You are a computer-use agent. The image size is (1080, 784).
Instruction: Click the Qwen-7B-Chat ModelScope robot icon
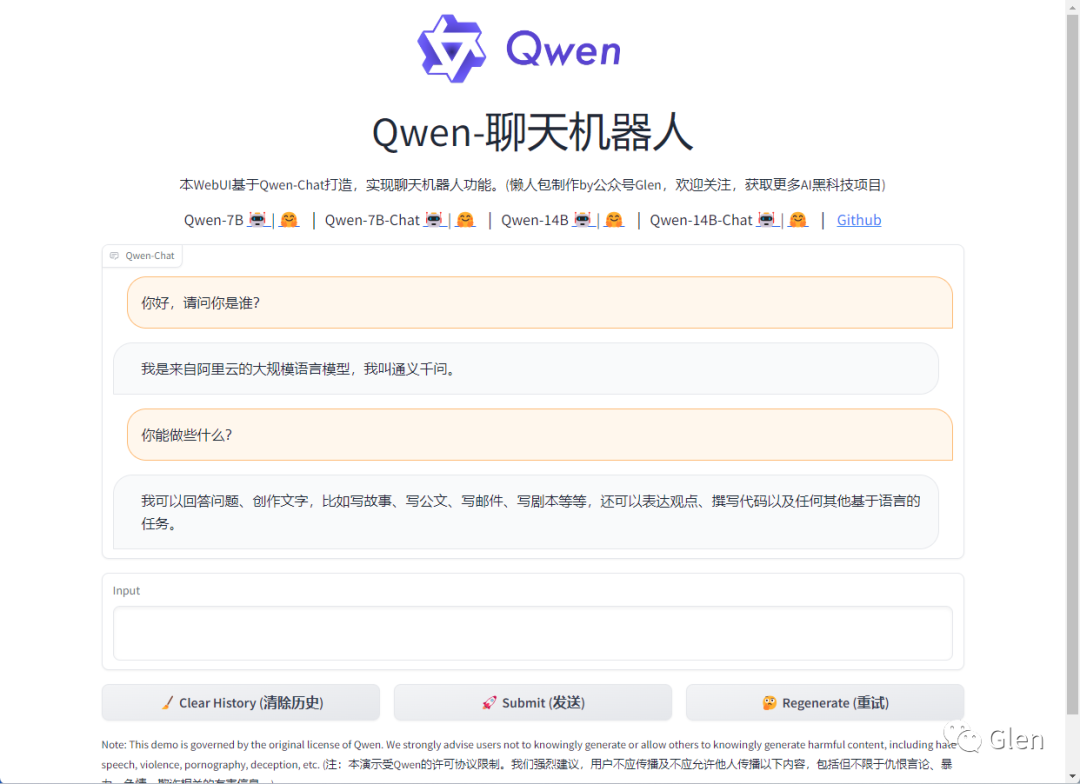tap(434, 220)
